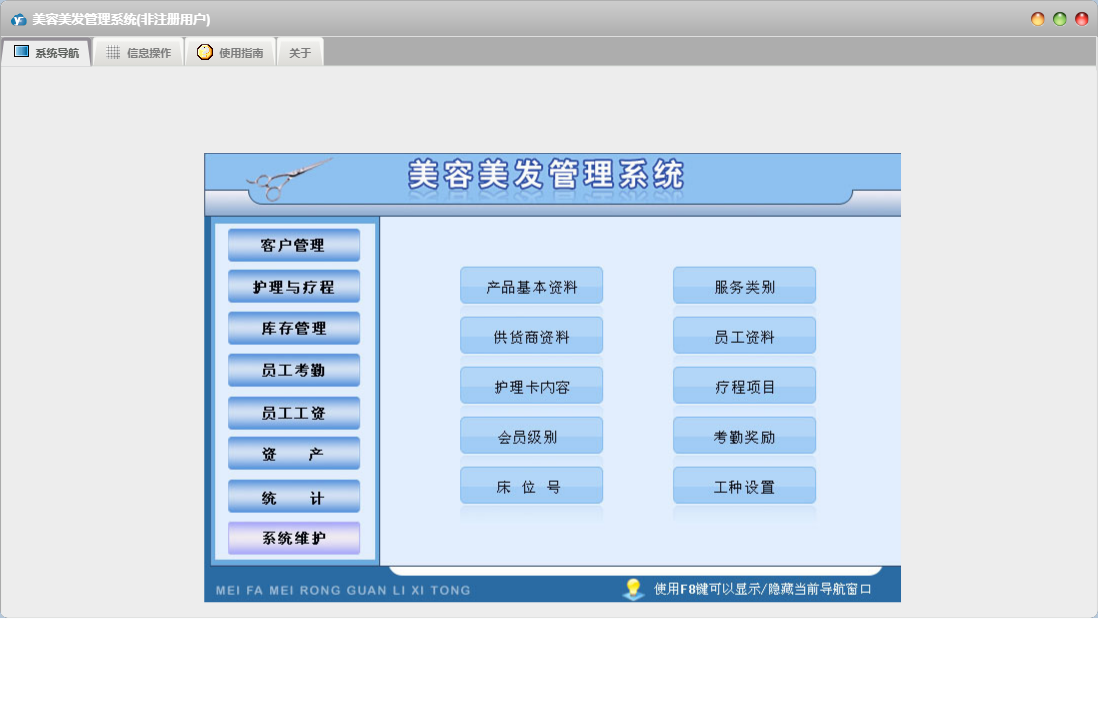Screen dimensions: 1098x719
Task: Open the 系统导航 tab
Action: pyautogui.click(x=46, y=53)
